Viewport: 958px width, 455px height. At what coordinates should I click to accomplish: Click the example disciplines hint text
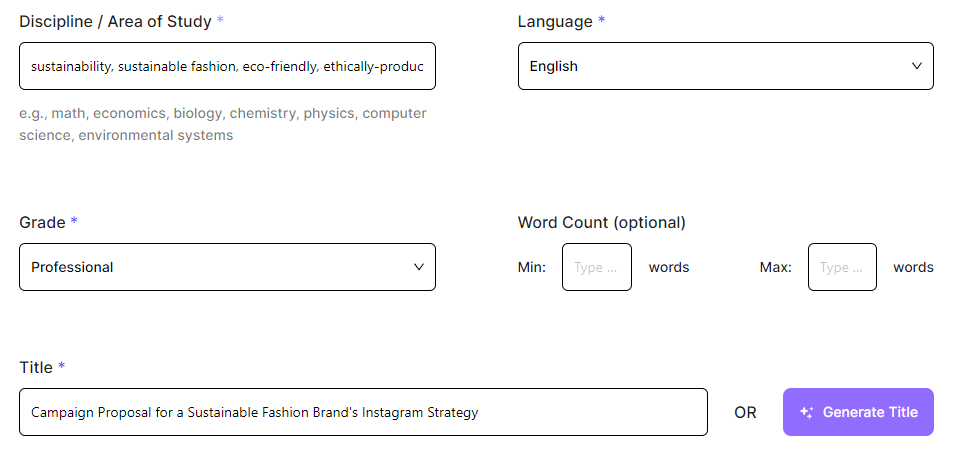coord(222,124)
